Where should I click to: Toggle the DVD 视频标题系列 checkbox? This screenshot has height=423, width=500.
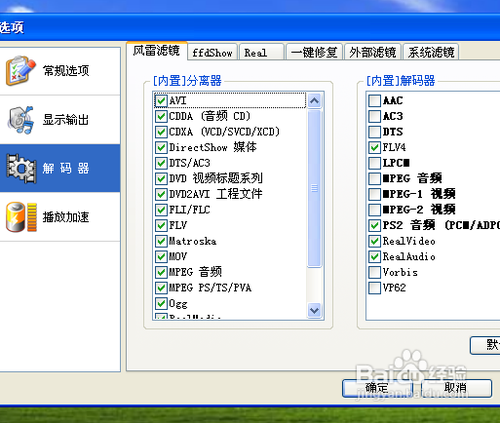(x=161, y=178)
